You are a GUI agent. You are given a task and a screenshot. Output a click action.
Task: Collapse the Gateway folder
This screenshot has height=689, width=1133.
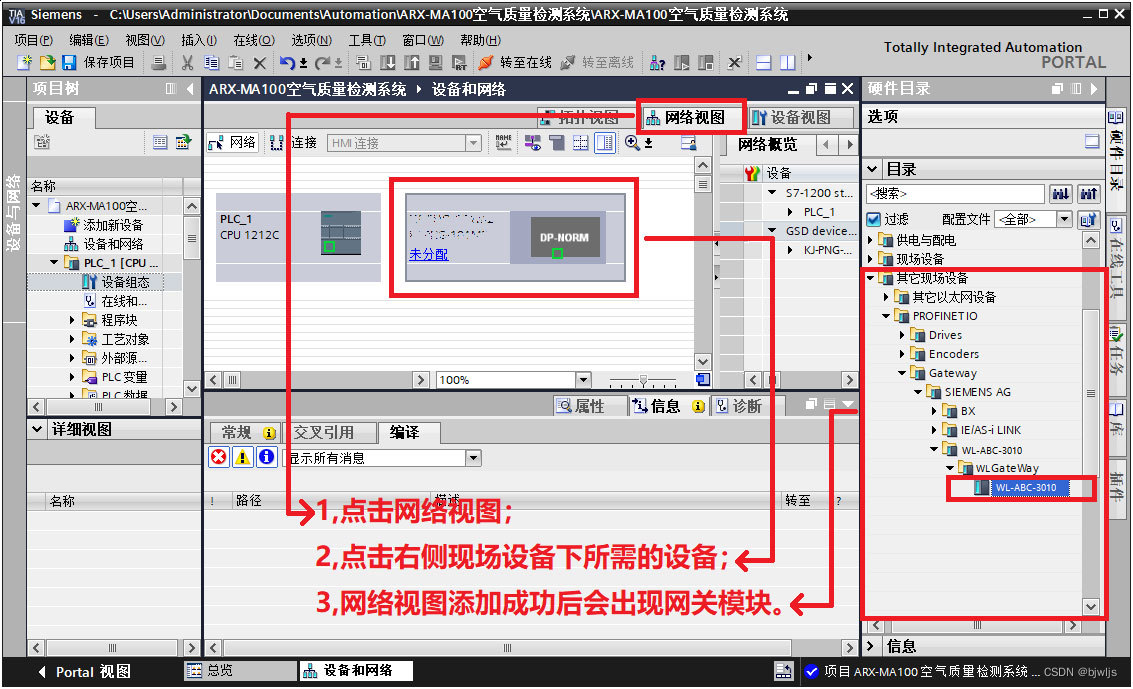pos(902,373)
